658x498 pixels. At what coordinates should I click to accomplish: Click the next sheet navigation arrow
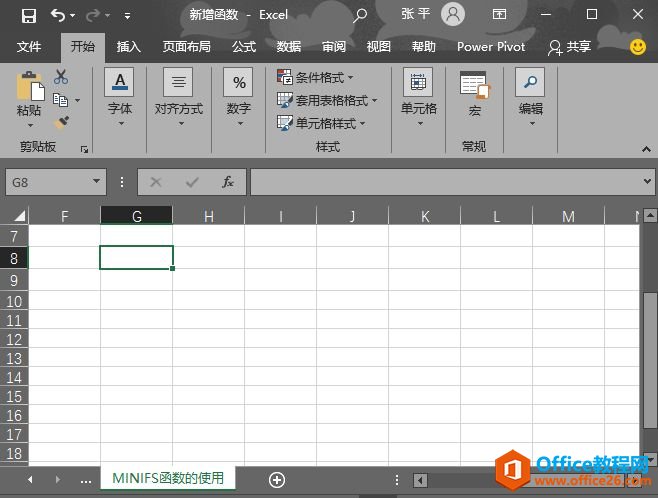click(x=58, y=479)
